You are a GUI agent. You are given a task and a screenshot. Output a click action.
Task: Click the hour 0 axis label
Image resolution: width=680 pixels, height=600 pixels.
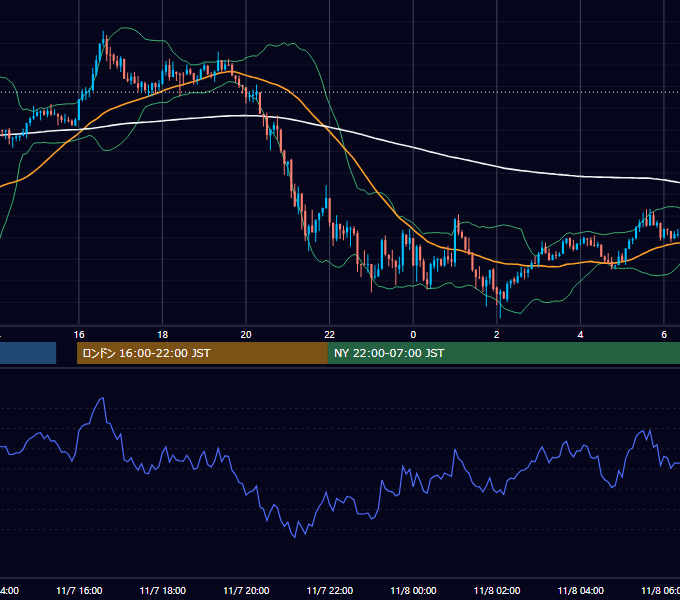pos(413,335)
